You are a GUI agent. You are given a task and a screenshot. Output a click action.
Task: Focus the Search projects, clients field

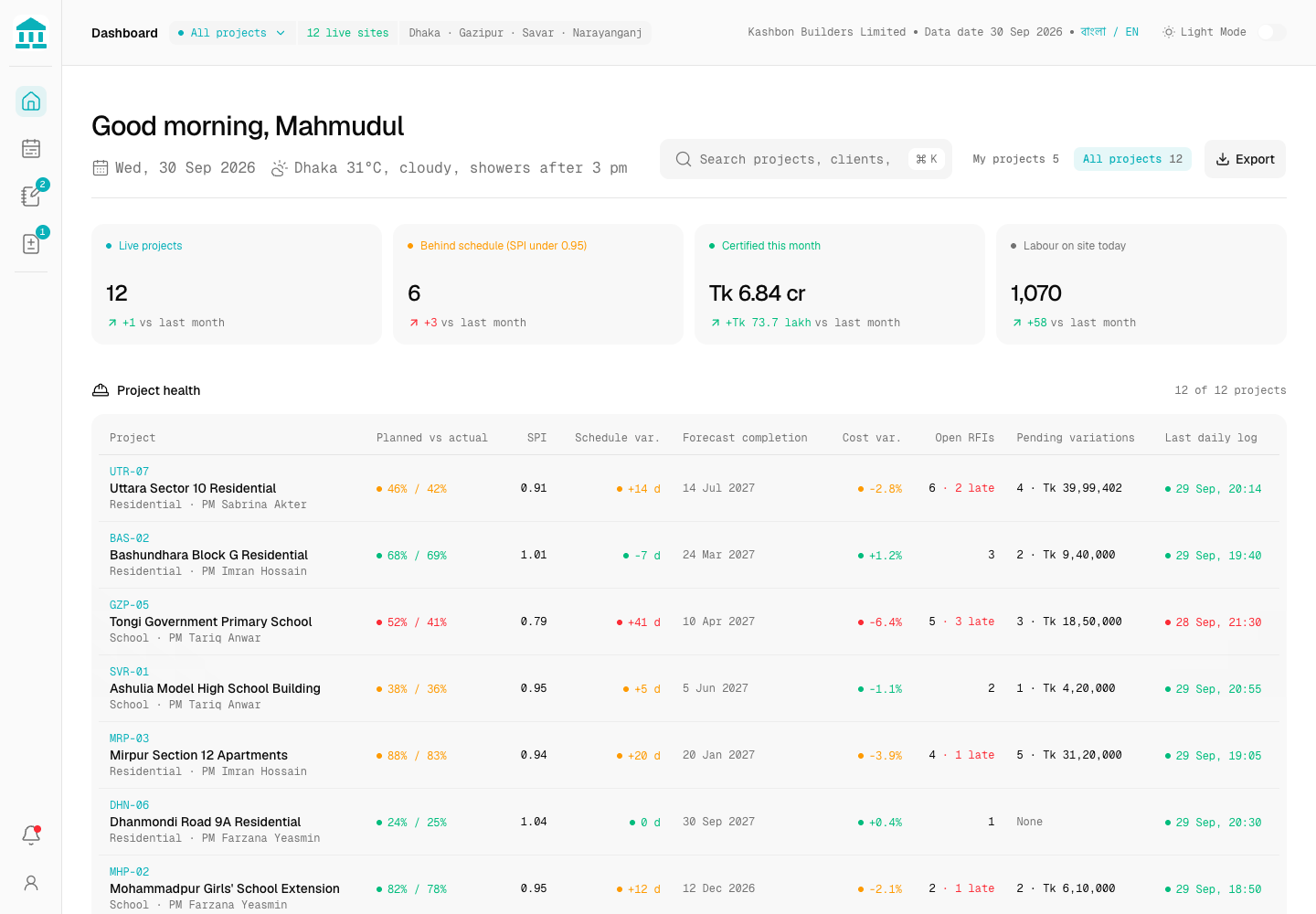click(x=805, y=159)
